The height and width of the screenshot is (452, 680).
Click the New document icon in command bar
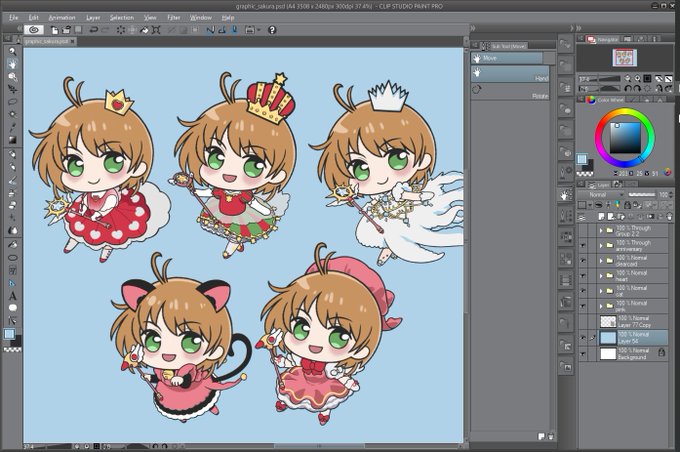(55, 30)
